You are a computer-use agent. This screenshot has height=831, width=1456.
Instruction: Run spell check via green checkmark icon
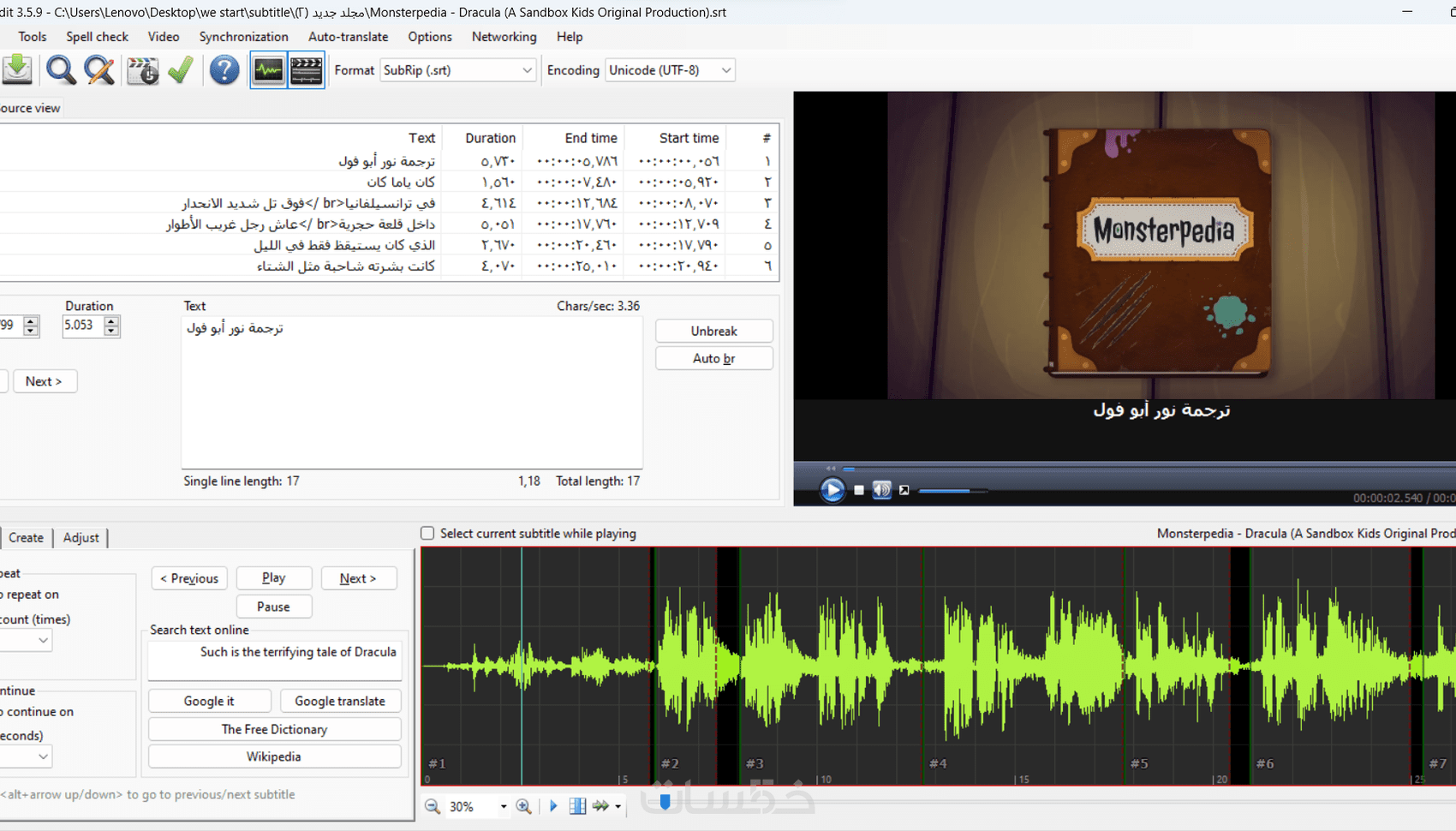click(x=180, y=69)
